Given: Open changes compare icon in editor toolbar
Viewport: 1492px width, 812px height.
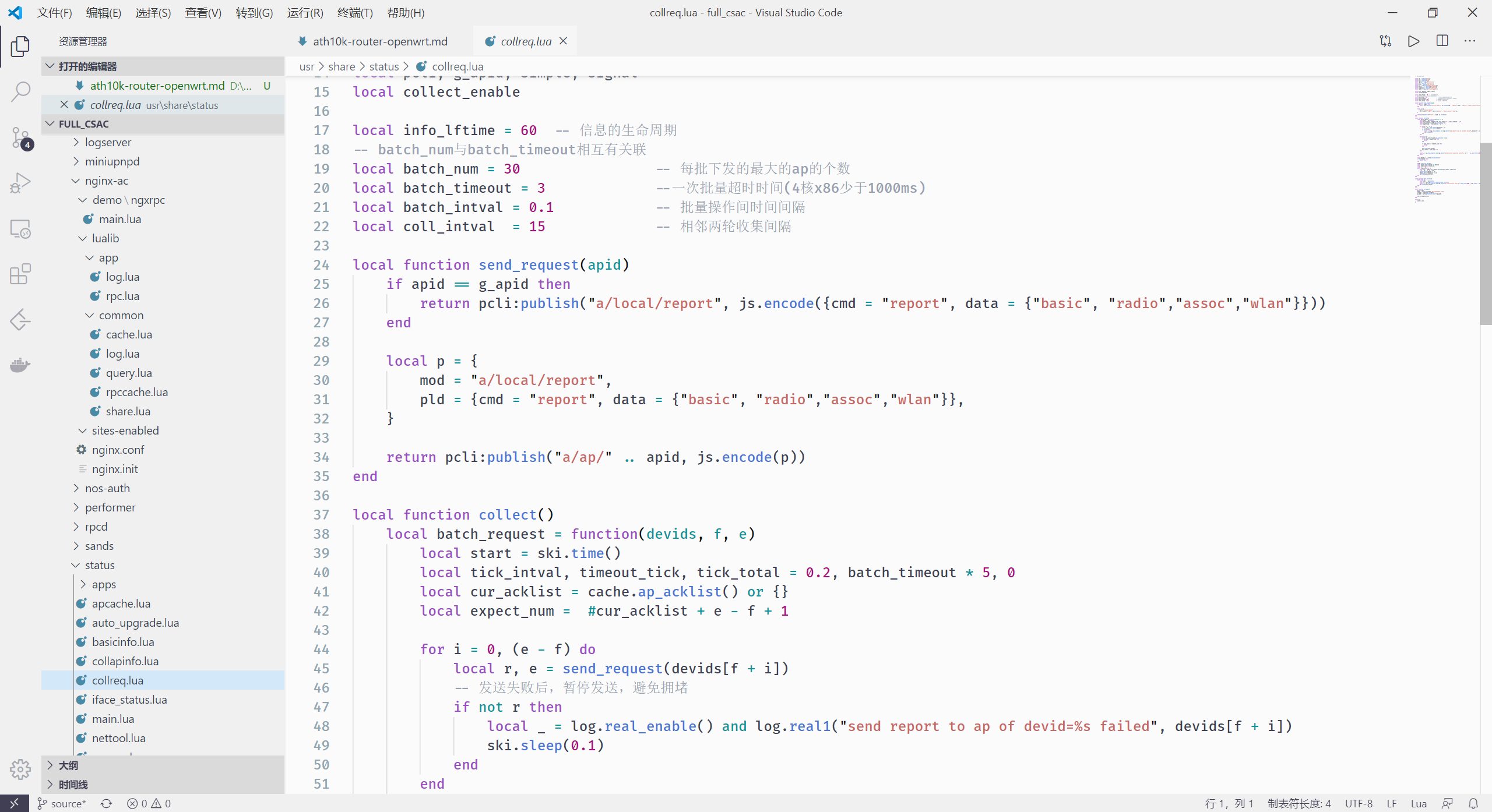Looking at the screenshot, I should tap(1385, 41).
